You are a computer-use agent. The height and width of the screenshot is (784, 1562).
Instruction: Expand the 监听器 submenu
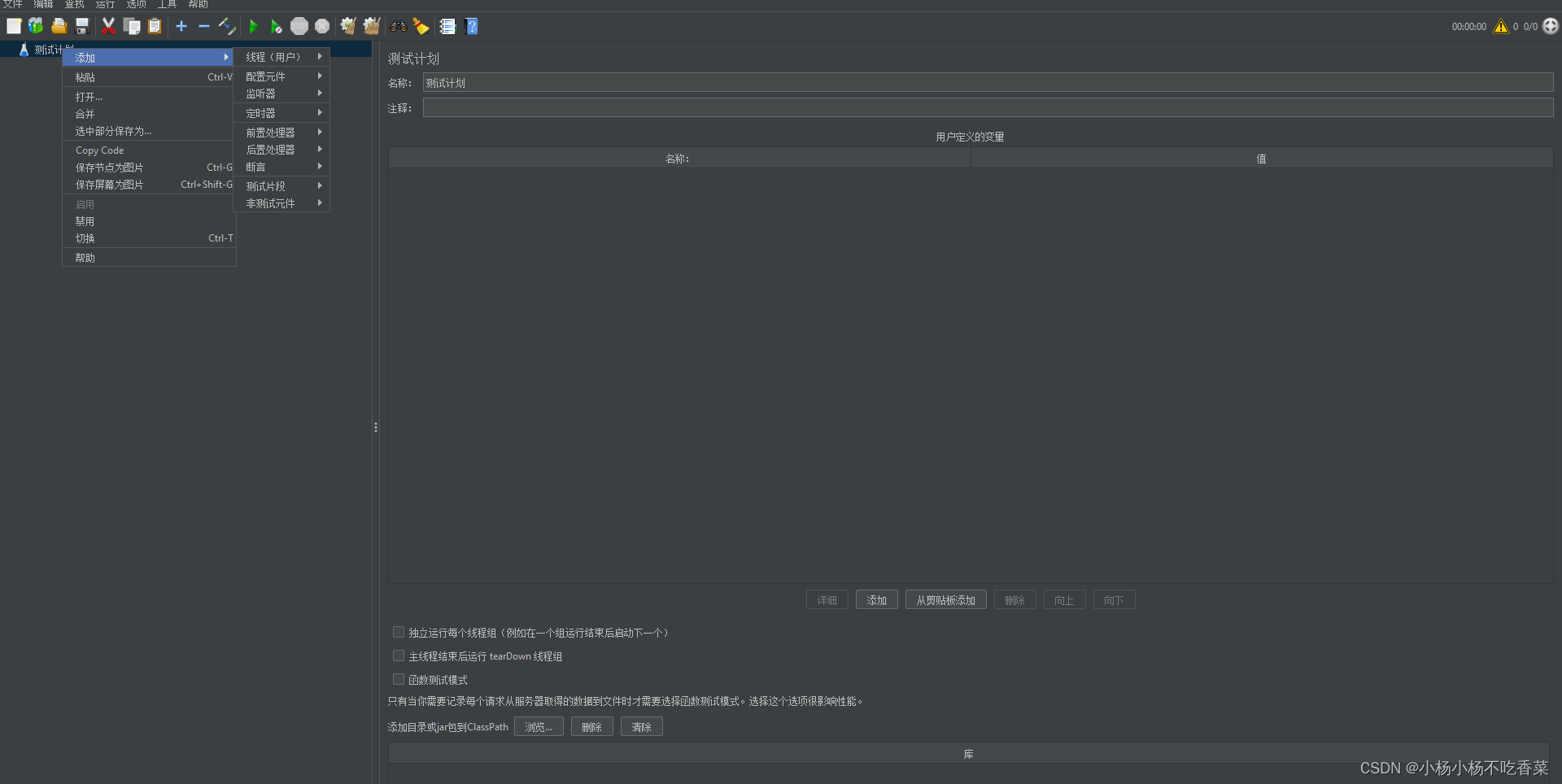(x=281, y=94)
